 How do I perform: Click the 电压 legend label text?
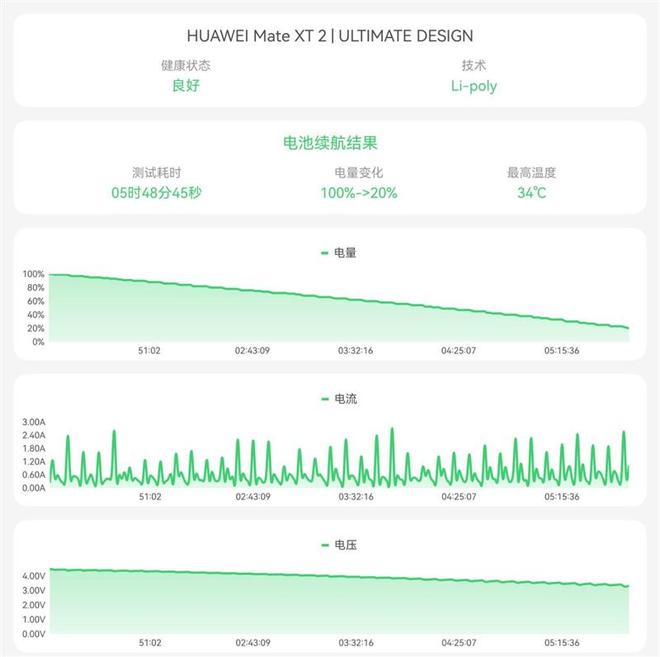(x=345, y=545)
